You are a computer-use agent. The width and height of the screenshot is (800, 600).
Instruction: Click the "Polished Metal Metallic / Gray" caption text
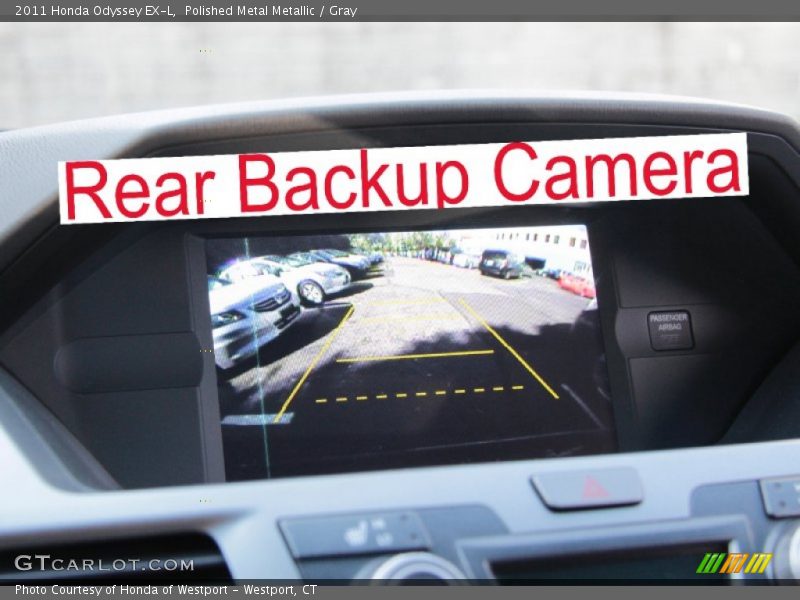[x=271, y=11]
